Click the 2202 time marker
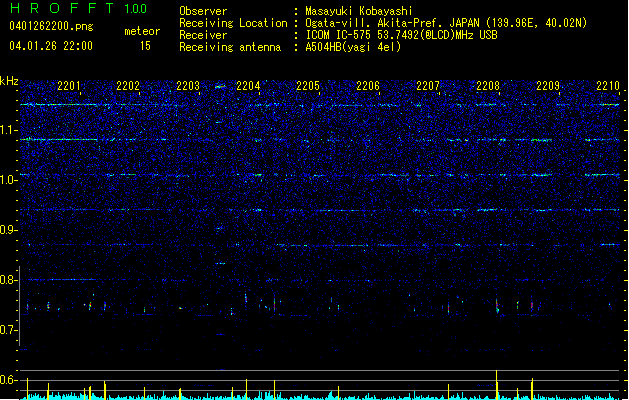The image size is (629, 400). (x=128, y=85)
